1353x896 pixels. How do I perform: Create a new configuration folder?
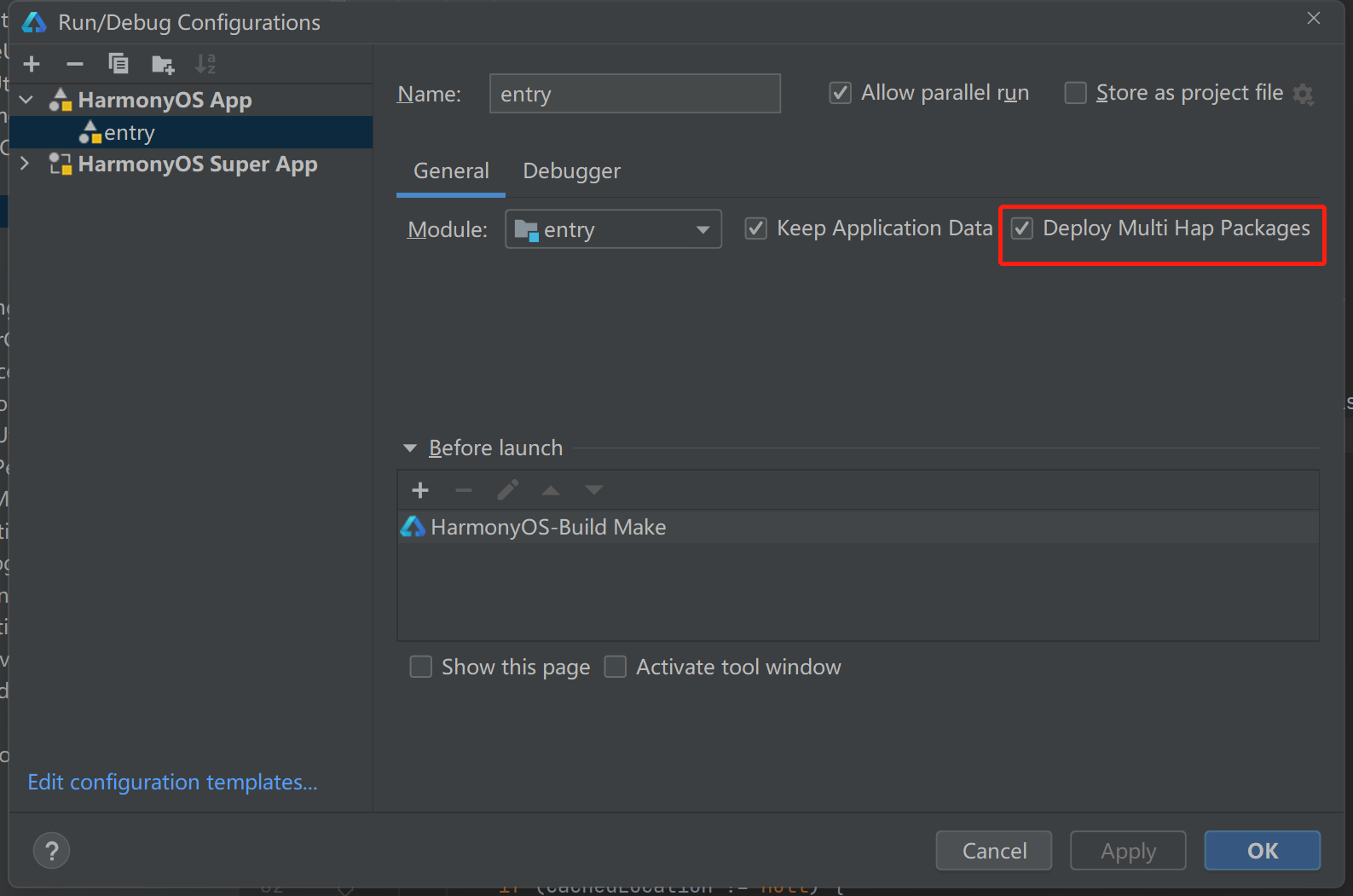pyautogui.click(x=162, y=64)
